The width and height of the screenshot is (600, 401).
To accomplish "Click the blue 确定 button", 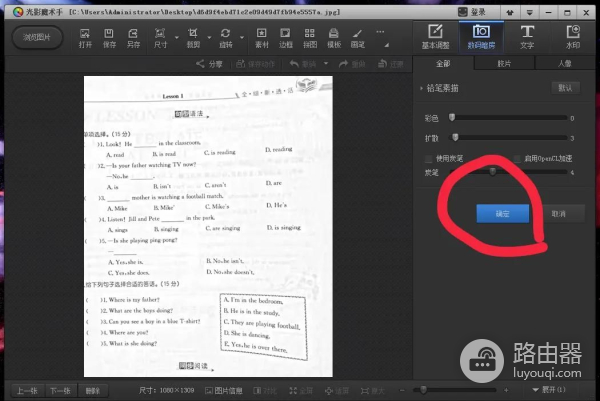I will [x=503, y=213].
